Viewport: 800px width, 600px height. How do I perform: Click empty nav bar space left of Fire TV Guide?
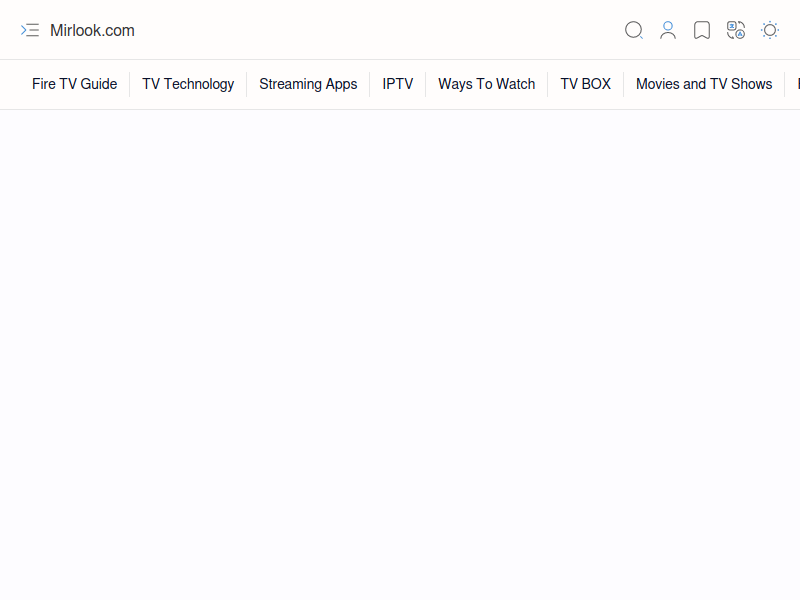[x=14, y=84]
